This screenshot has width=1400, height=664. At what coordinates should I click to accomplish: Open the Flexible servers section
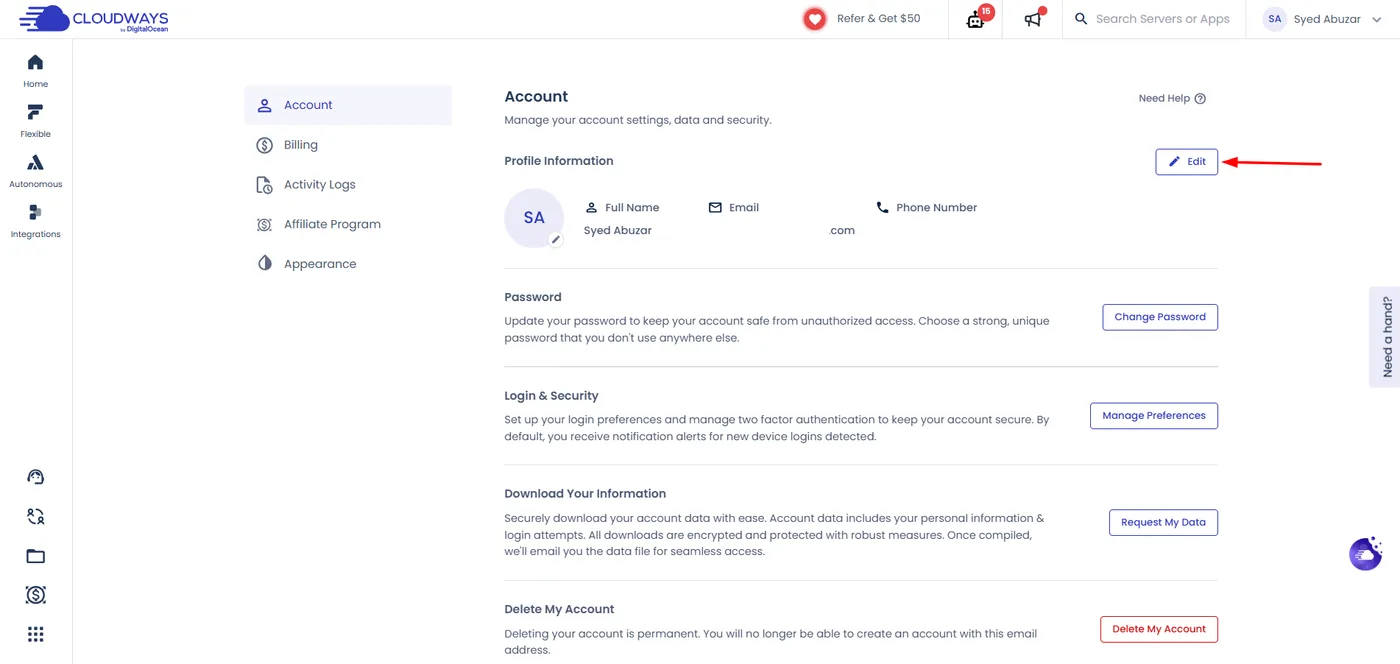(x=35, y=121)
